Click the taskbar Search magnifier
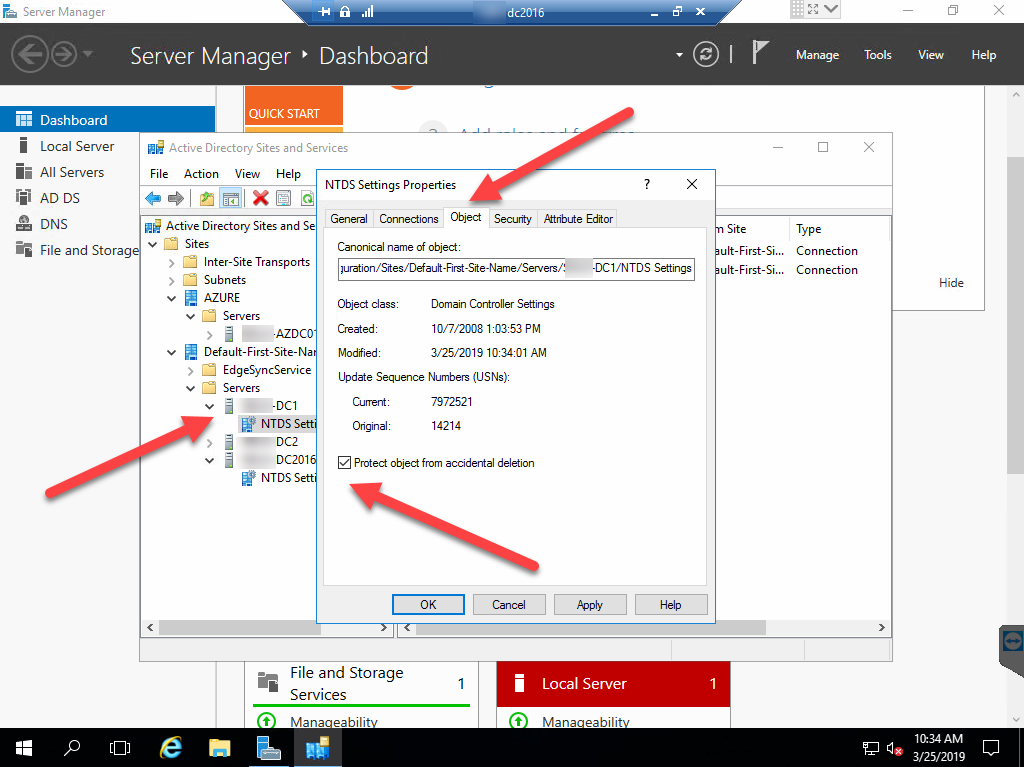 (72, 747)
